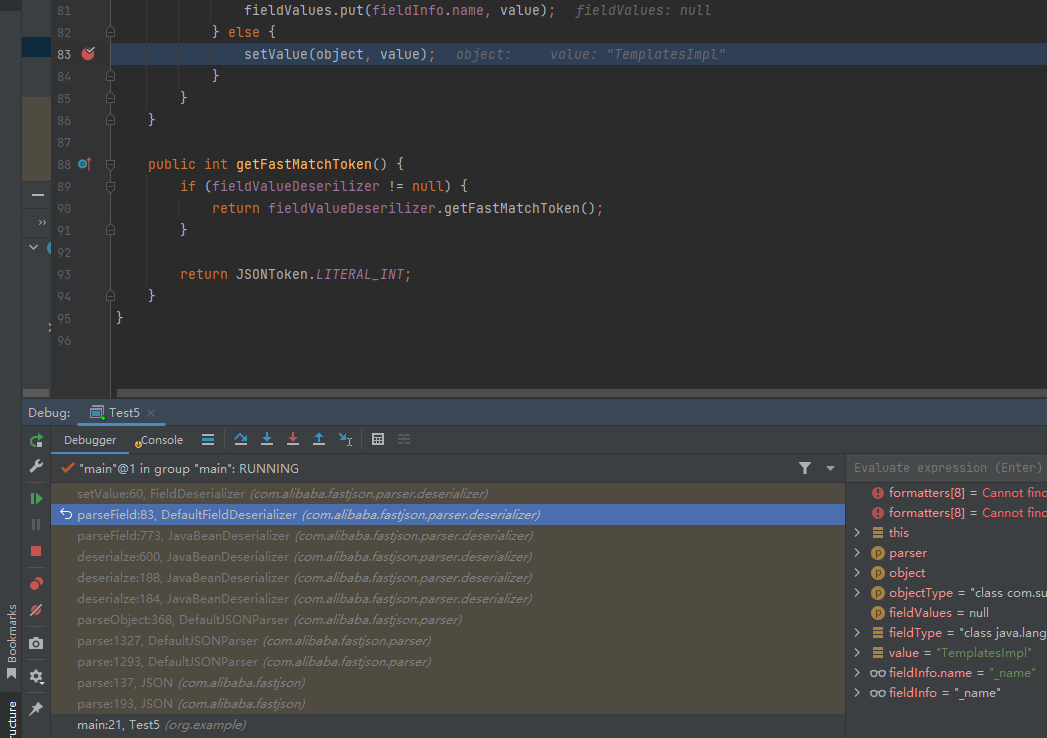Image resolution: width=1047 pixels, height=738 pixels.
Task: Click the double-chevron more icon in left panel
Action: coord(42,222)
